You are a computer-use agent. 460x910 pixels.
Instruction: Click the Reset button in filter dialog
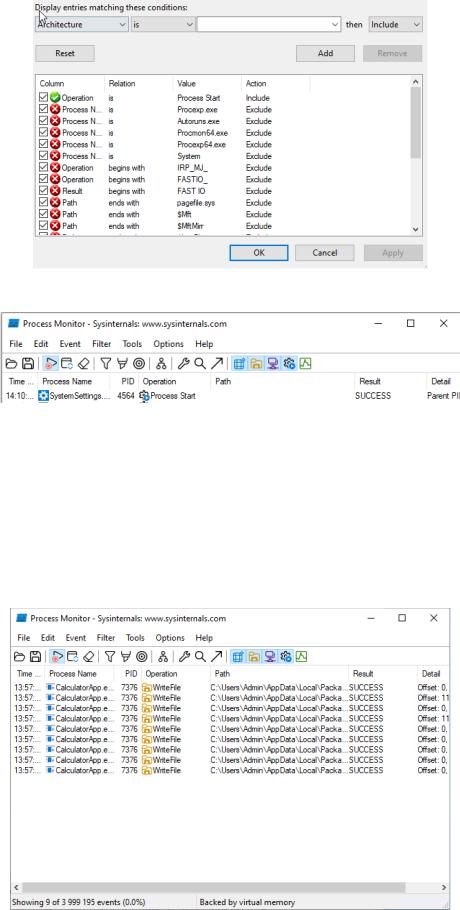tap(65, 53)
